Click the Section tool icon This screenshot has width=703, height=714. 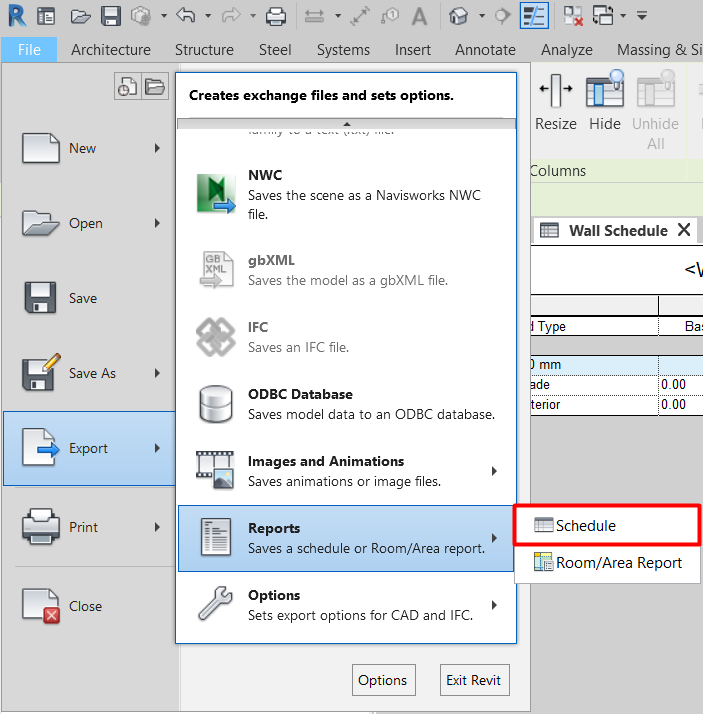[502, 16]
